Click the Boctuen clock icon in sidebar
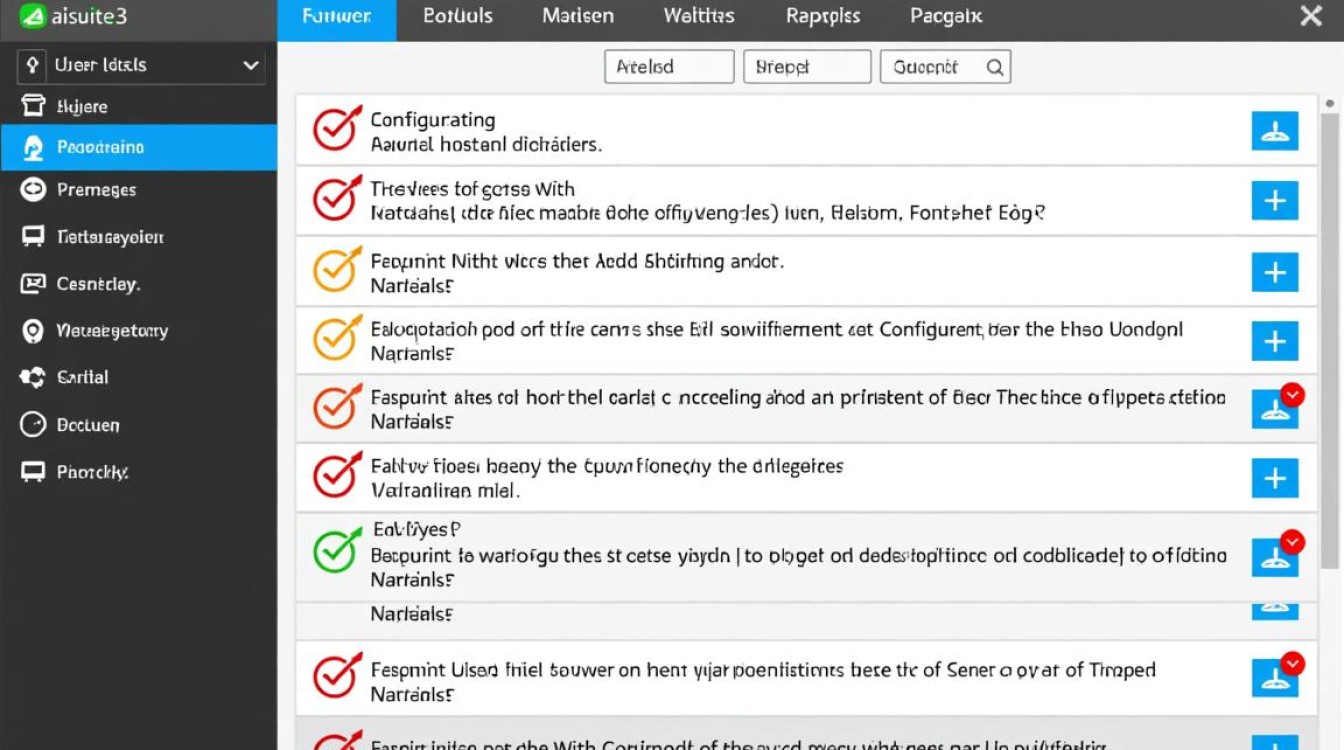The width and height of the screenshot is (1344, 750). pos(33,425)
